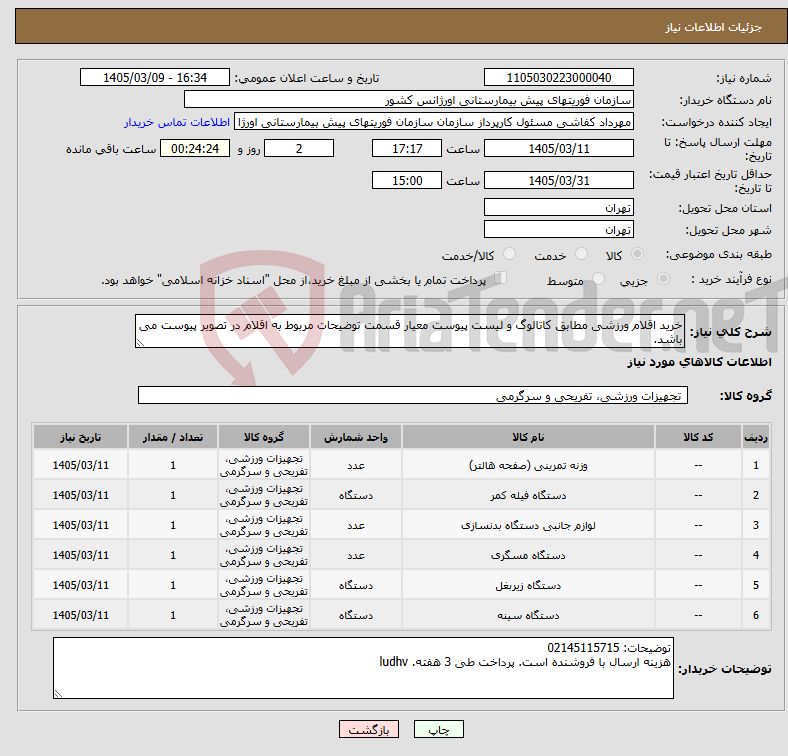Open the اطلاعات تماس خریدار link
The image size is (788, 756).
tap(177, 122)
